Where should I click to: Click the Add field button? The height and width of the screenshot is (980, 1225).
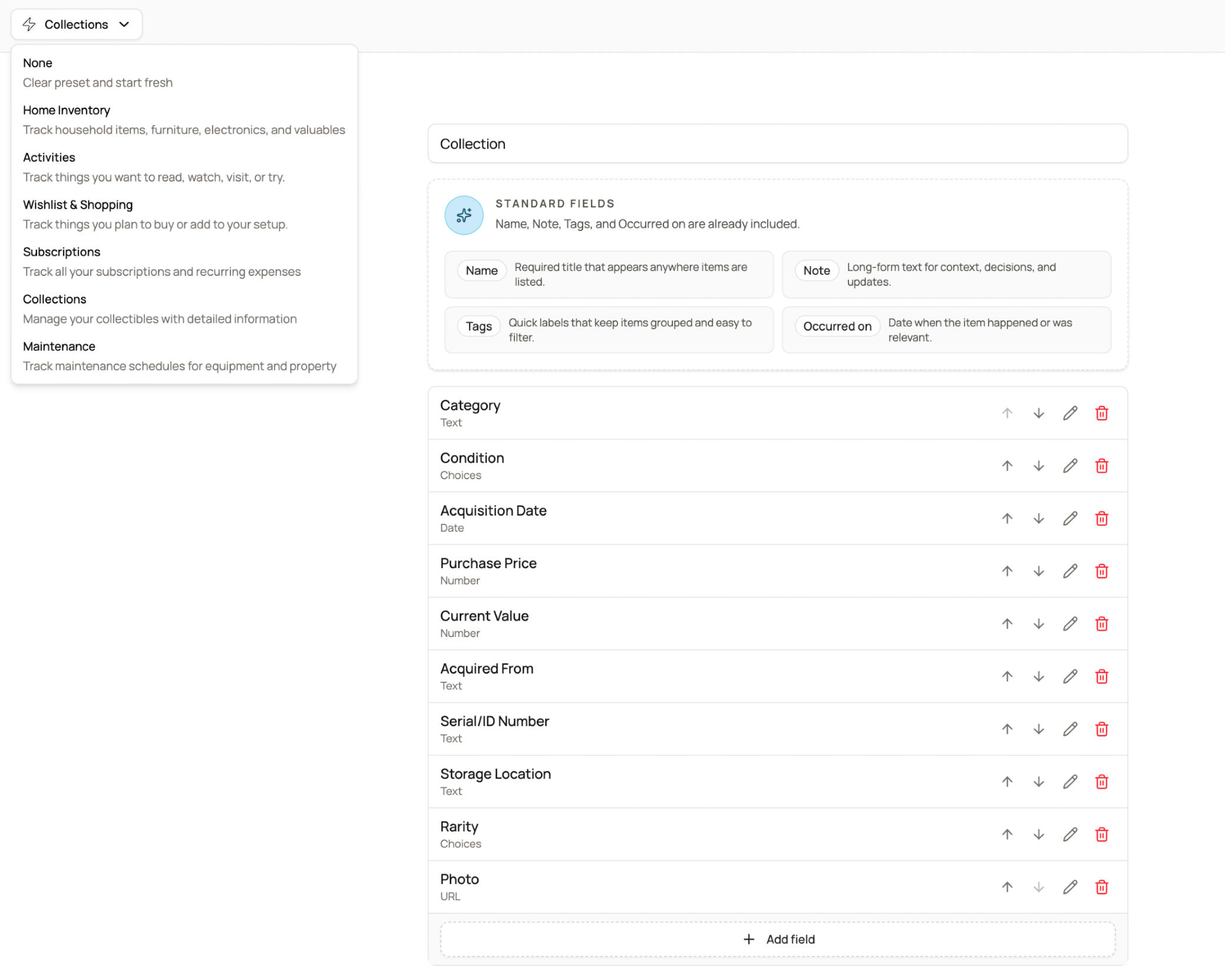779,939
